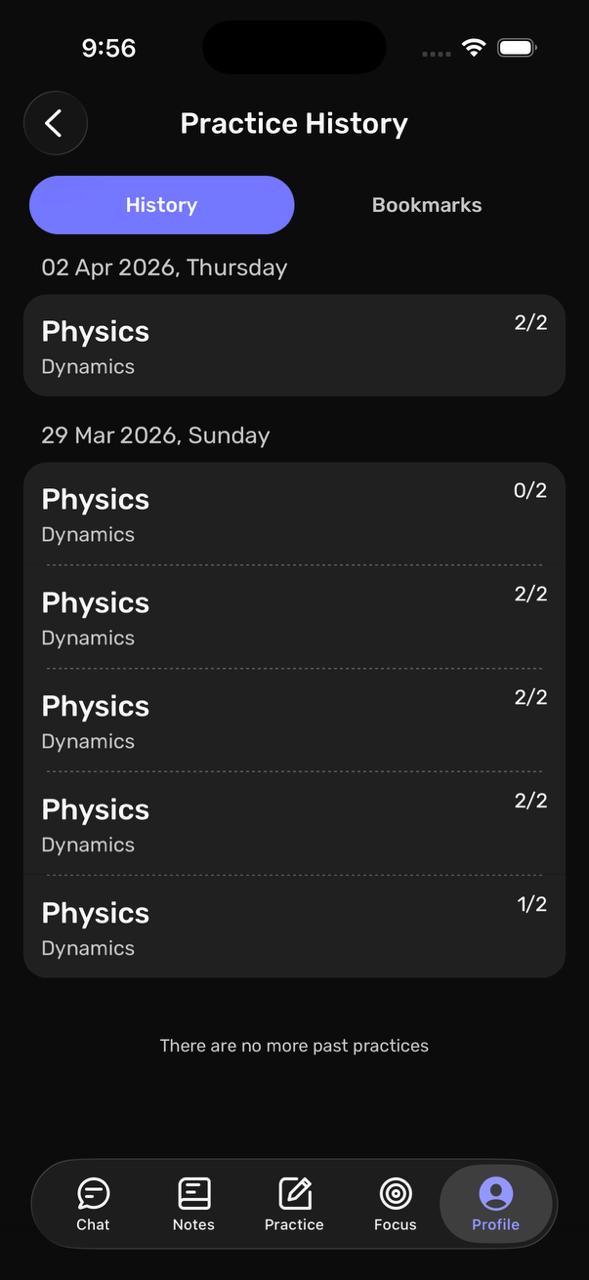Tap the date header 29 Mar 2026, Sunday

tap(155, 435)
